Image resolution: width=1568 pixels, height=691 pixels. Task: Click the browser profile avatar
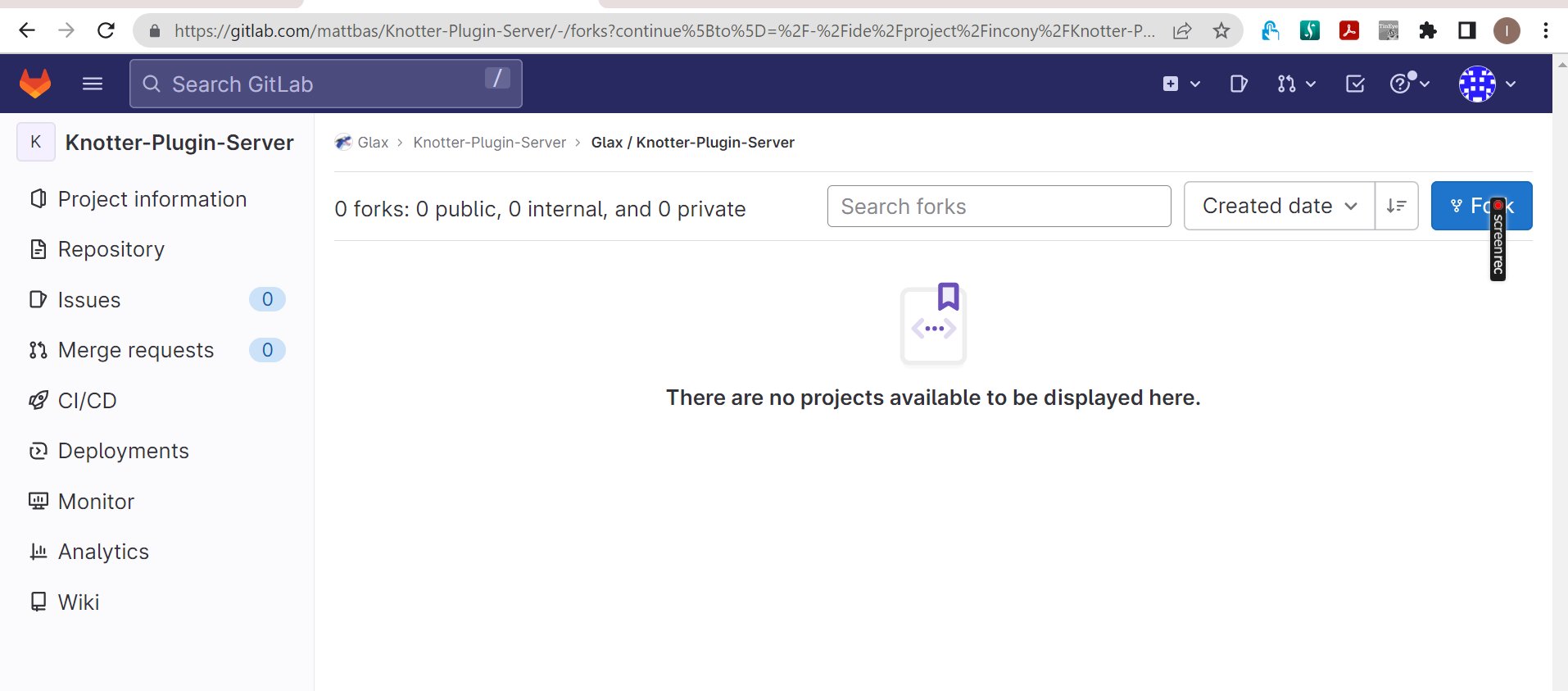(x=1507, y=31)
